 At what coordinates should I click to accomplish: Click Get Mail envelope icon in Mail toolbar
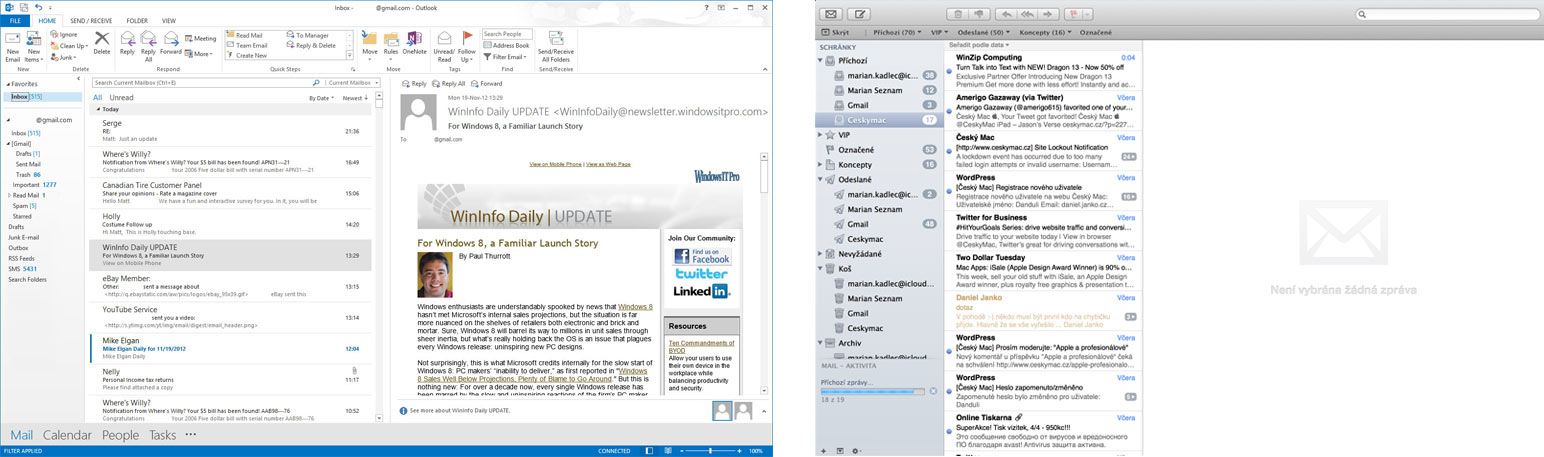click(830, 14)
